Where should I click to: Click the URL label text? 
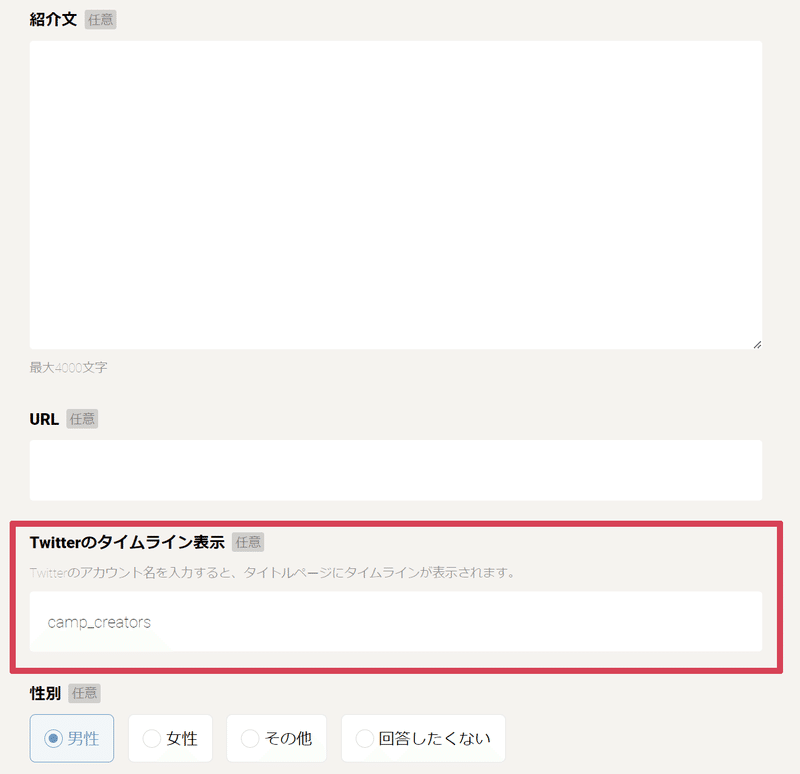click(44, 419)
